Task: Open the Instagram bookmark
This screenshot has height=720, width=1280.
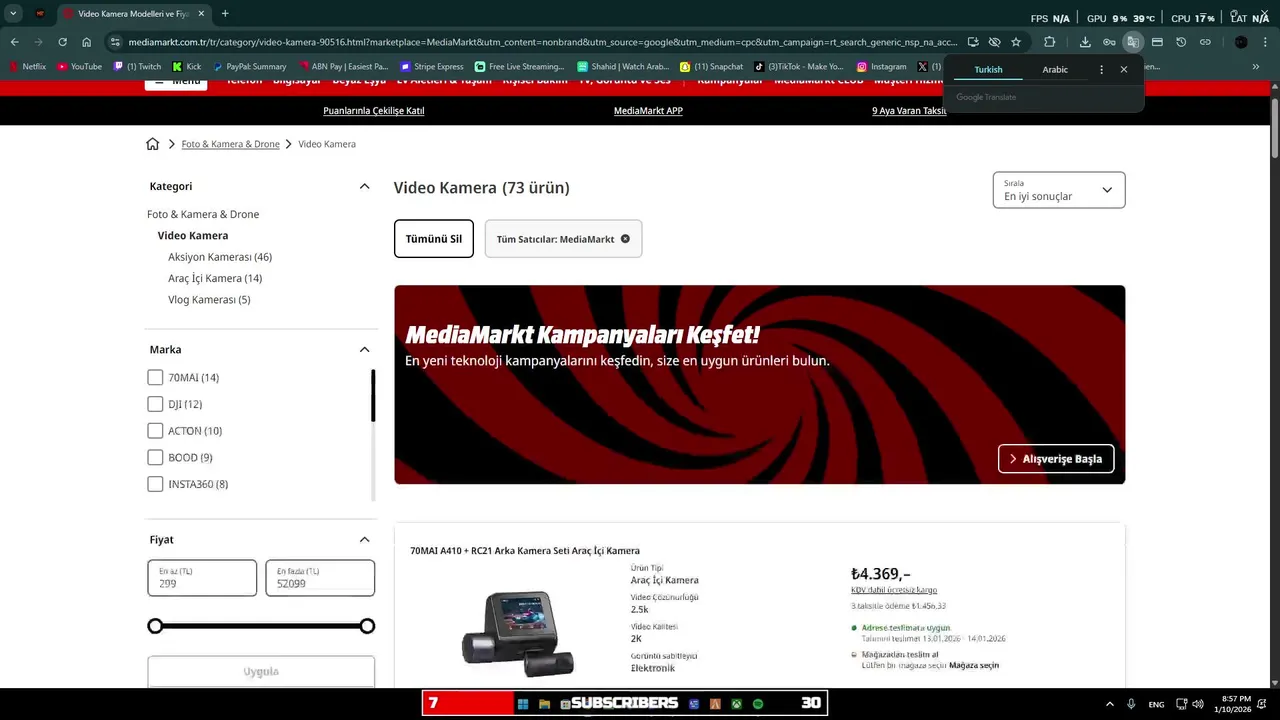Action: pos(881,67)
